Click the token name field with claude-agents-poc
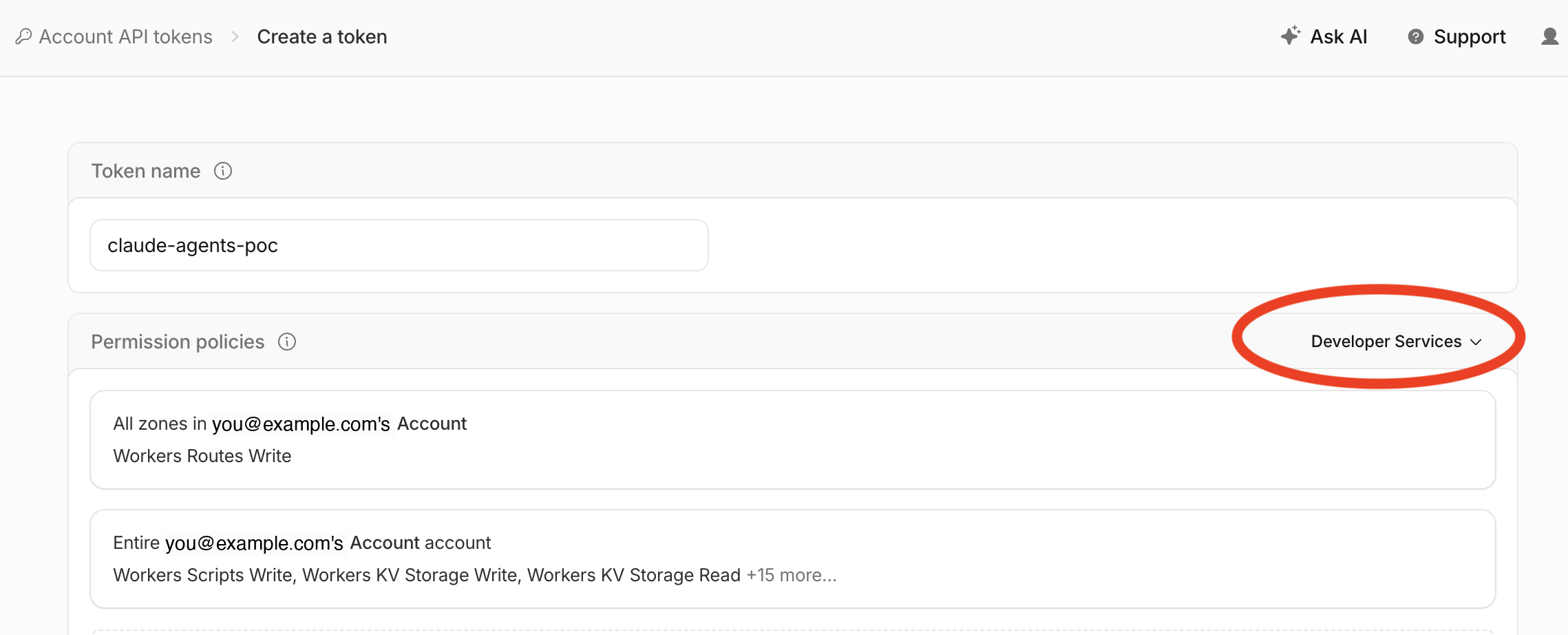The width and height of the screenshot is (1568, 635). point(399,245)
